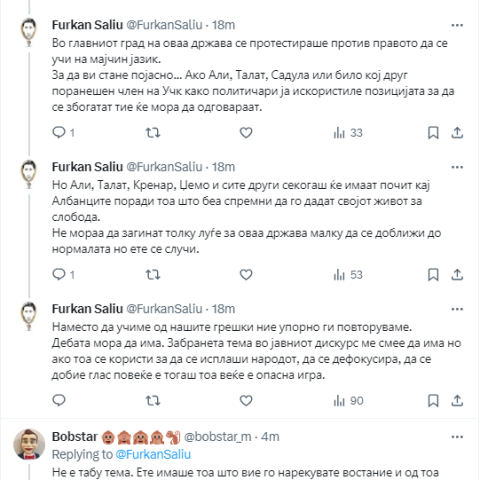Retweet the tweet with 53 views
This screenshot has width=480, height=480.
click(153, 275)
